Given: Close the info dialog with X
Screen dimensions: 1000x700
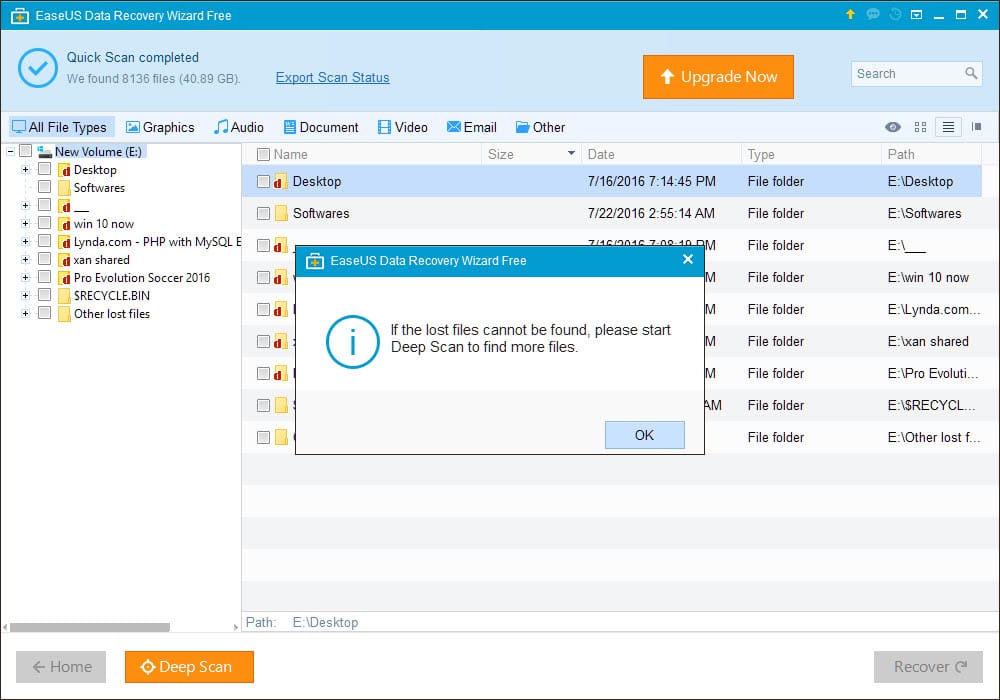Looking at the screenshot, I should (x=688, y=259).
